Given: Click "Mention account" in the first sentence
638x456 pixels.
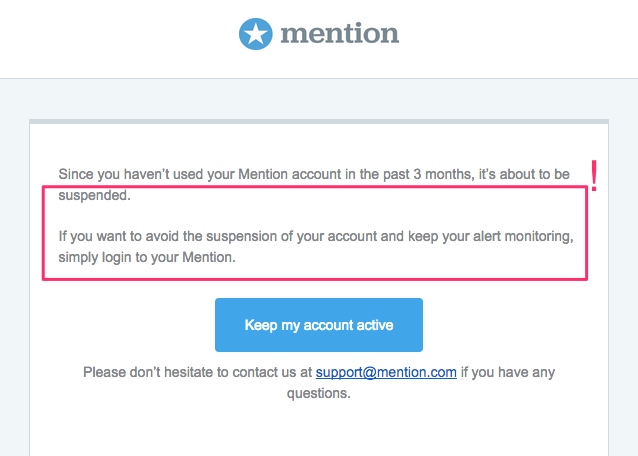Looking at the screenshot, I should point(290,174).
